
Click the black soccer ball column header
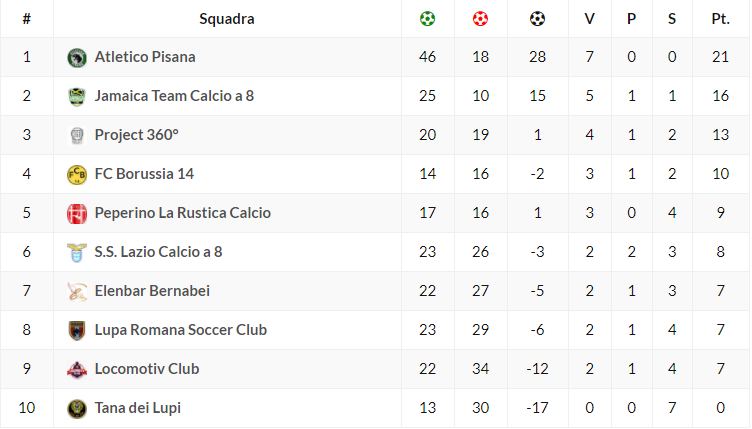[538, 19]
